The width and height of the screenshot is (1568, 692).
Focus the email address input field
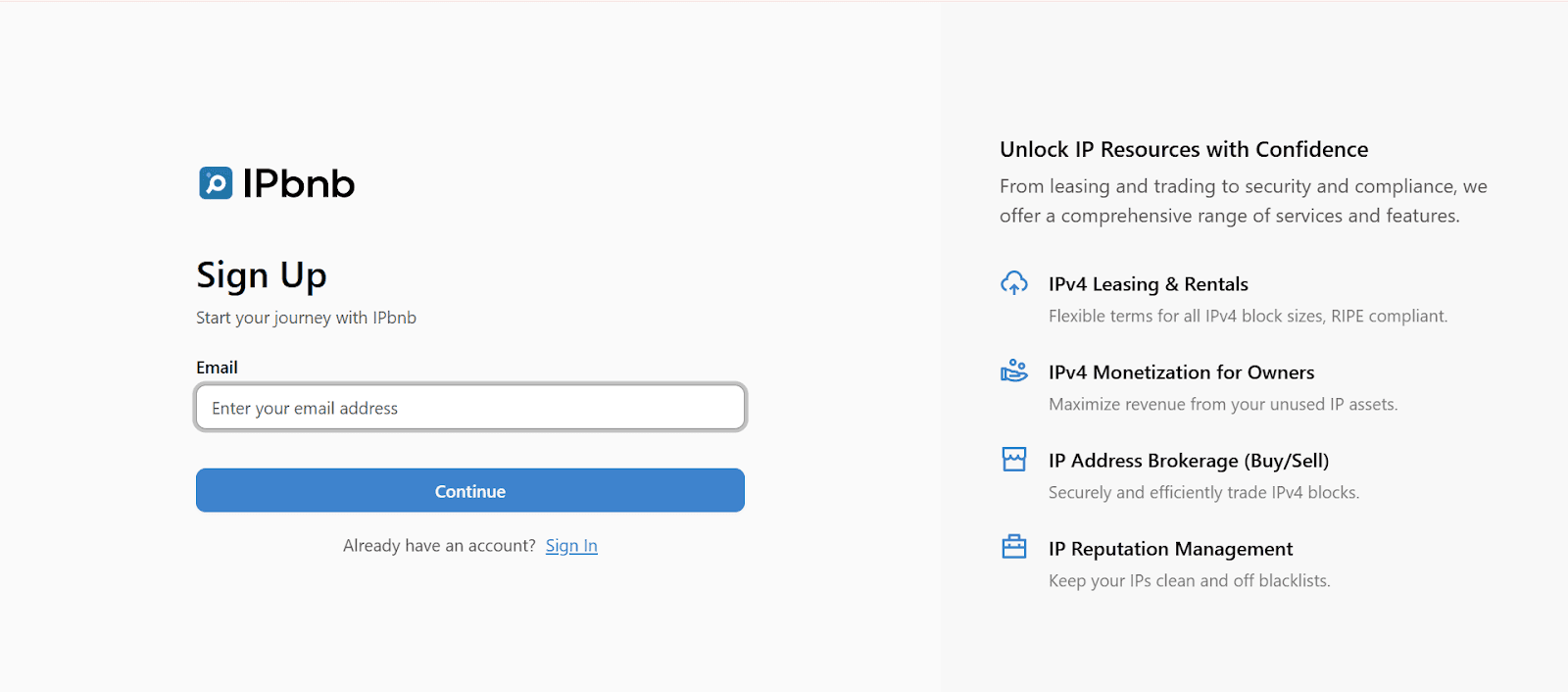(470, 408)
